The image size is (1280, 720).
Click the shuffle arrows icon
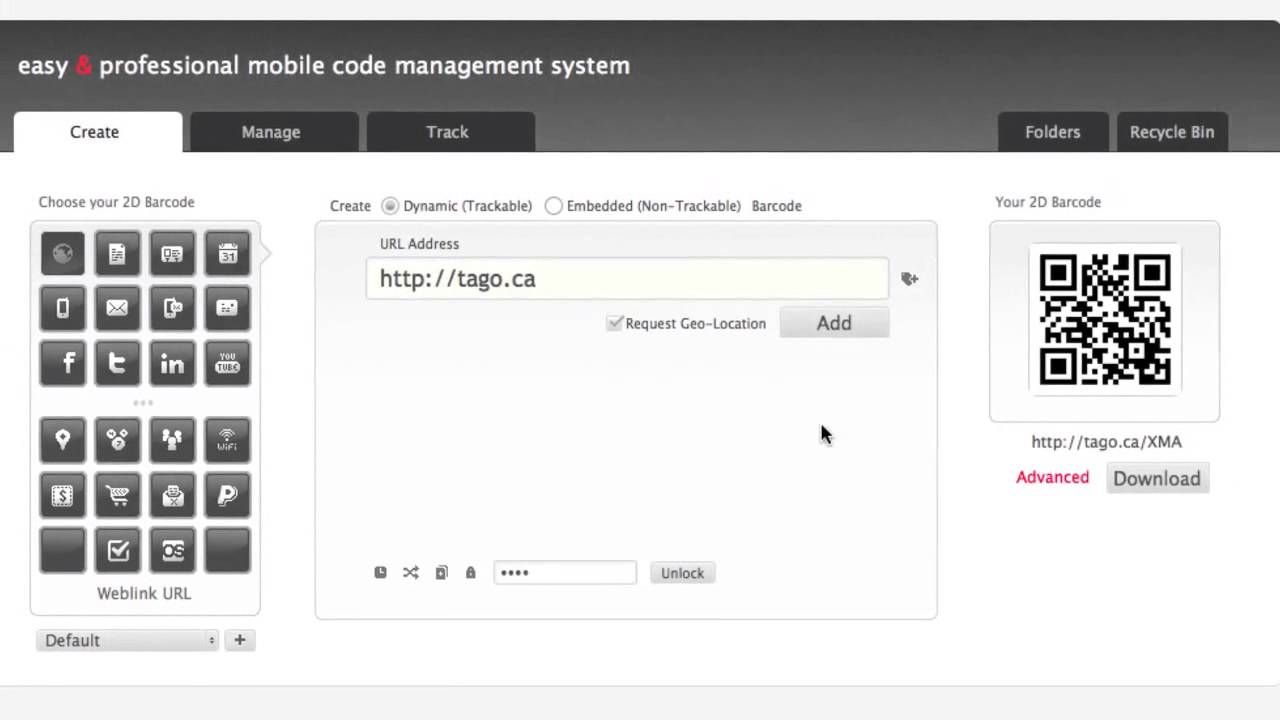point(410,573)
